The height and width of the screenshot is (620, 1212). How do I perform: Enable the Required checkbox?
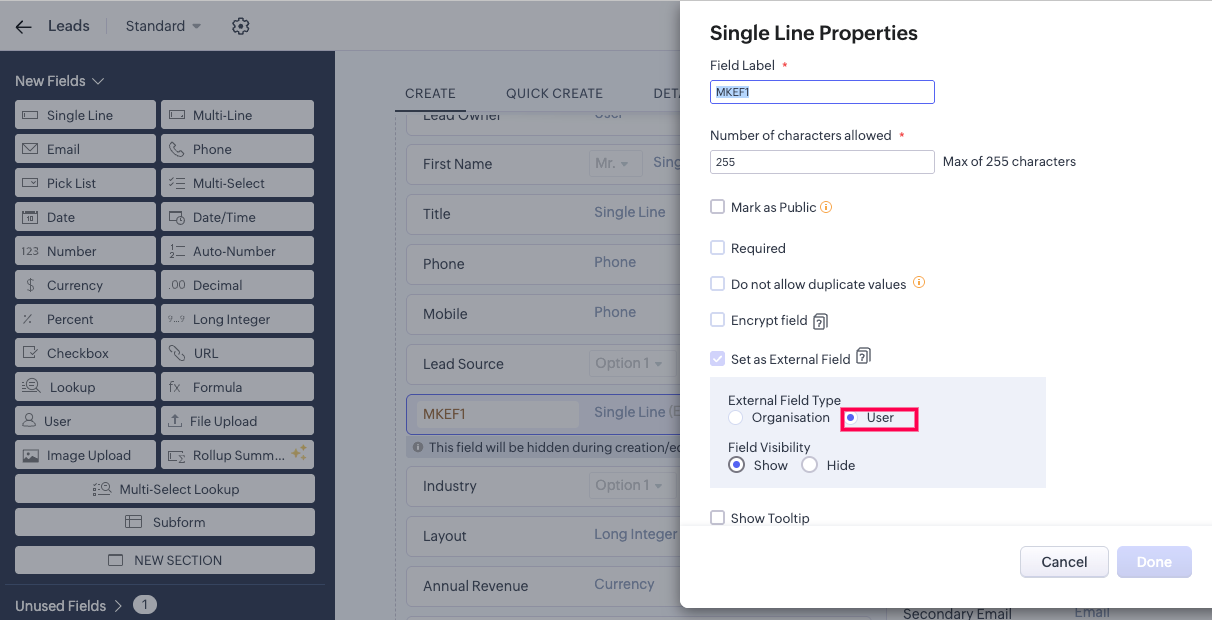point(717,248)
